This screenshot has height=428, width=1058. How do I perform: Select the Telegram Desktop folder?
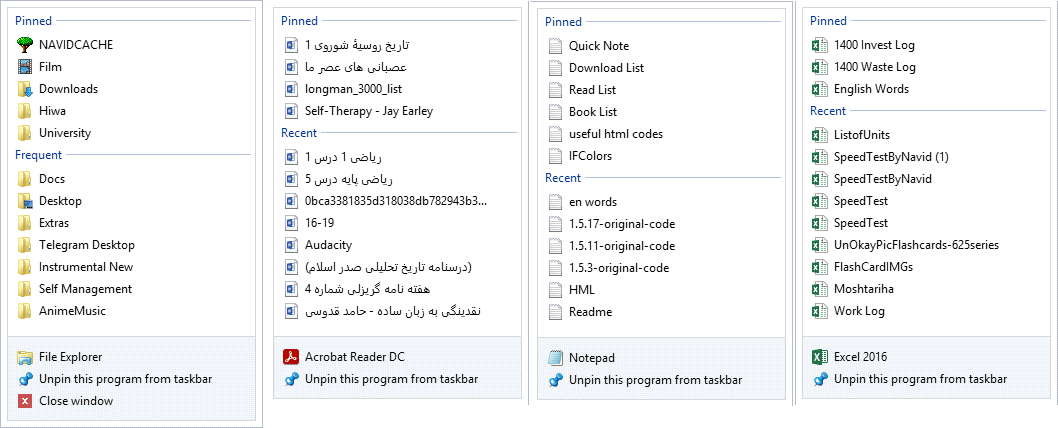(86, 245)
